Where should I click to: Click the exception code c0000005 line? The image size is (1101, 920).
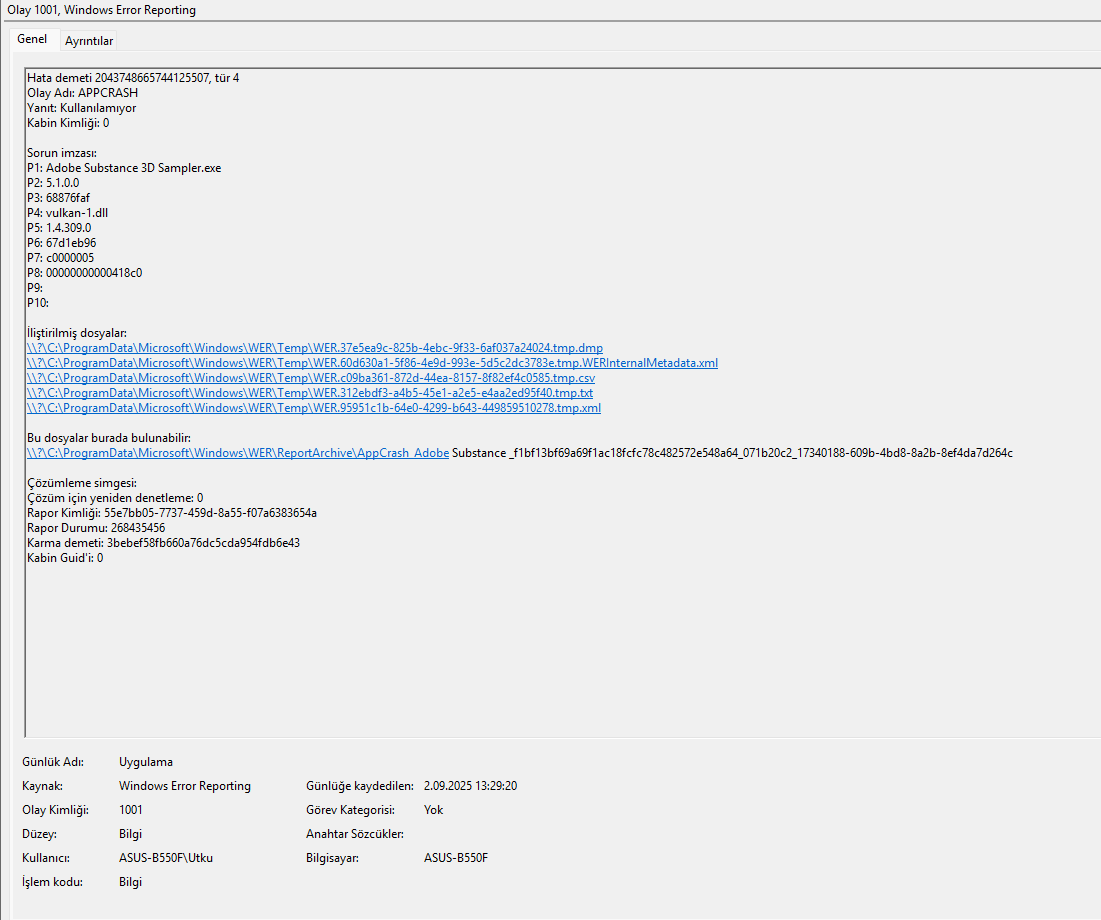tap(60, 258)
